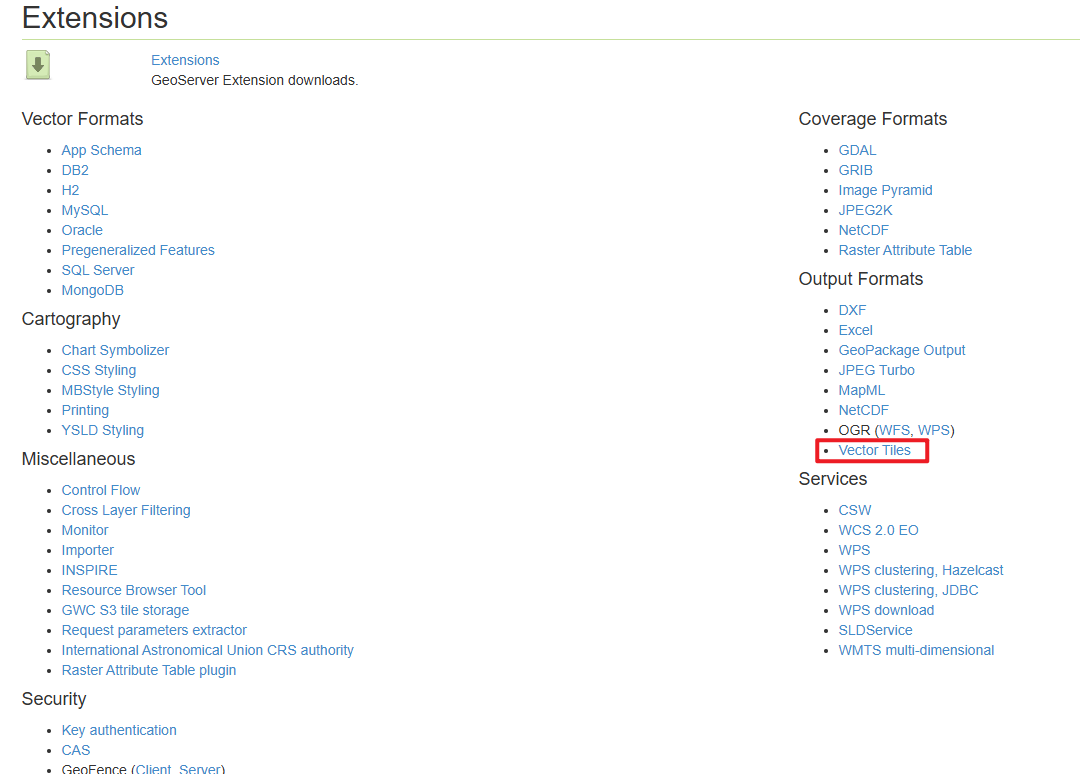Select the GDAL coverage format
1080x774 pixels.
point(857,150)
